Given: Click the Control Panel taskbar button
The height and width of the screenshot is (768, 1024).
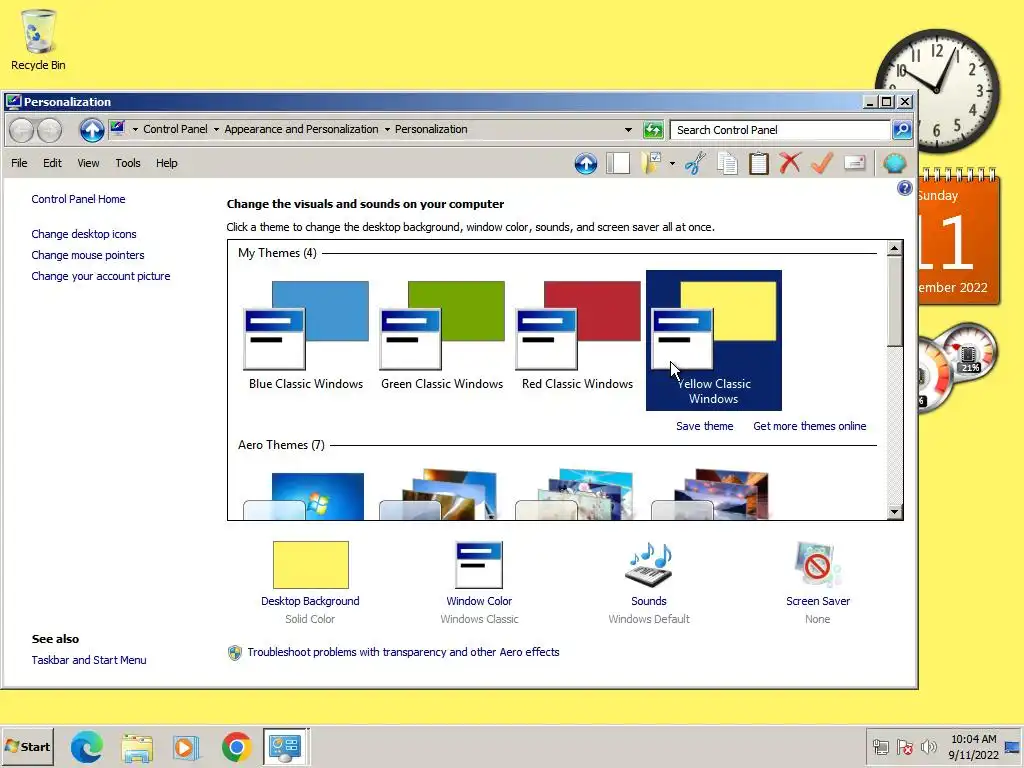Looking at the screenshot, I should pos(285,746).
